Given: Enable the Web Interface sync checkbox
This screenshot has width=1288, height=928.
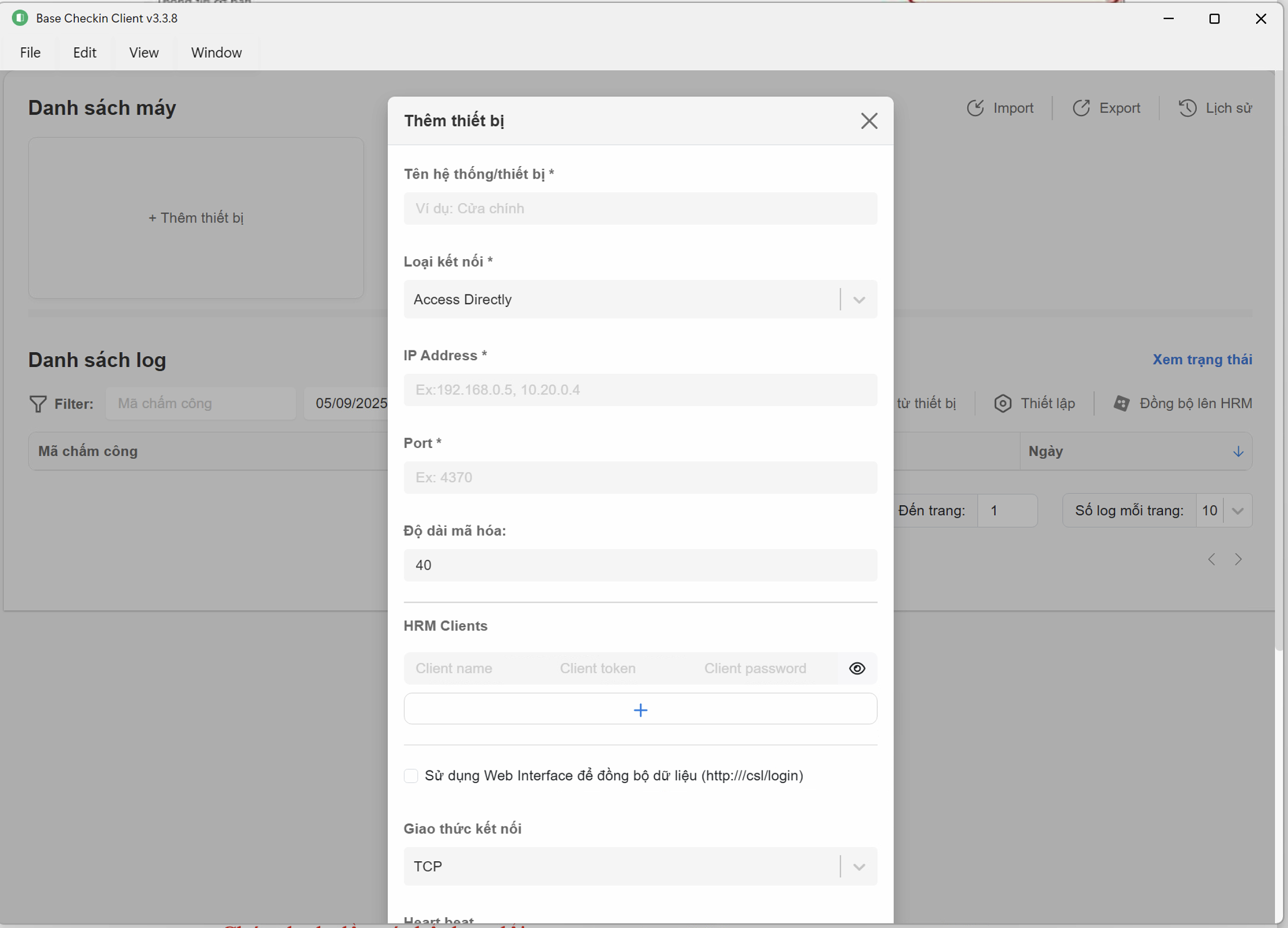Looking at the screenshot, I should coord(410,776).
